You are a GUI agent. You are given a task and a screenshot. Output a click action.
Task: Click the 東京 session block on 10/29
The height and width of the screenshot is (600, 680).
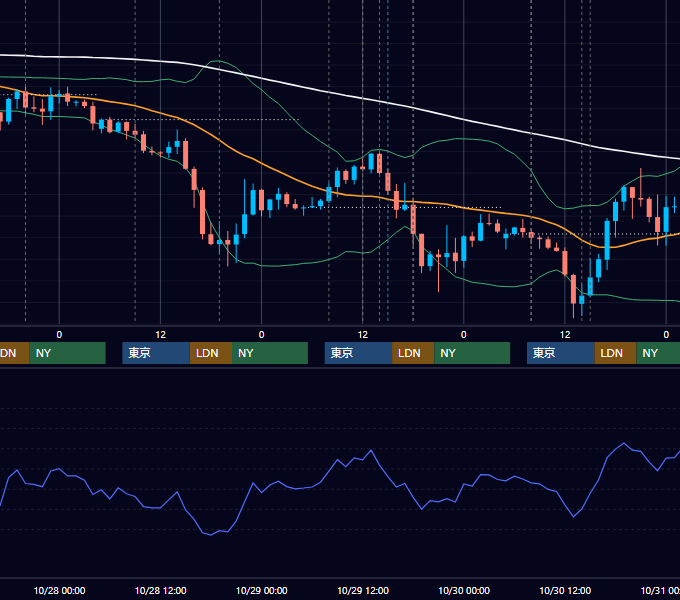(x=359, y=353)
